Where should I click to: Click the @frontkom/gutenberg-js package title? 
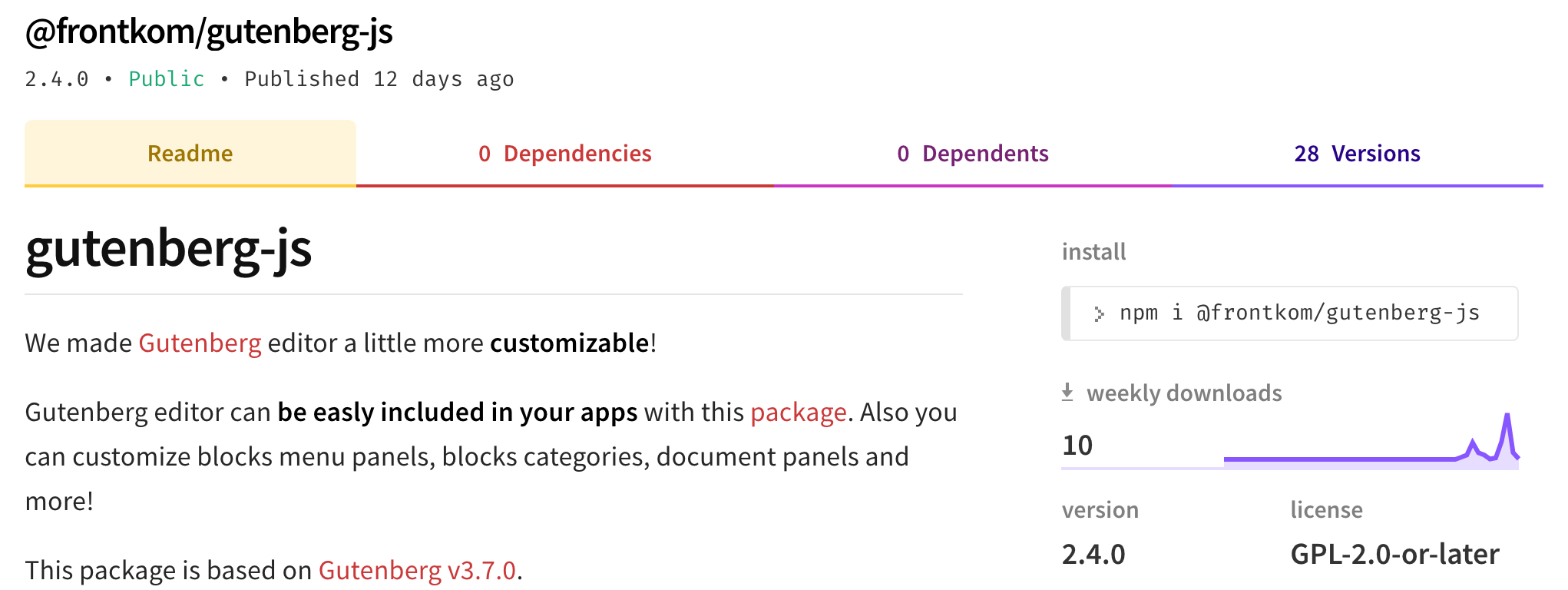click(x=209, y=31)
